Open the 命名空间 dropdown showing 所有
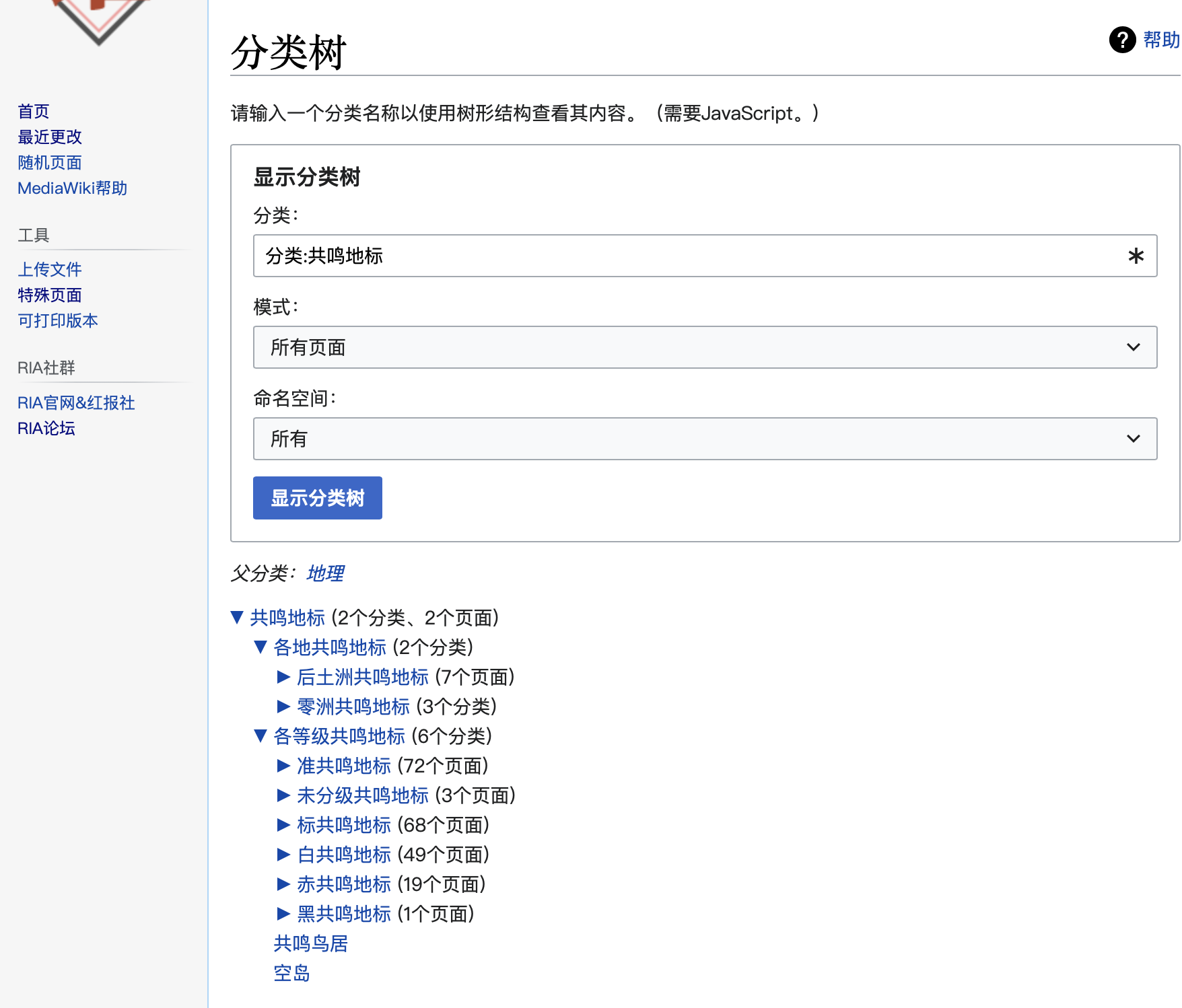Image resolution: width=1182 pixels, height=1008 pixels. click(705, 439)
